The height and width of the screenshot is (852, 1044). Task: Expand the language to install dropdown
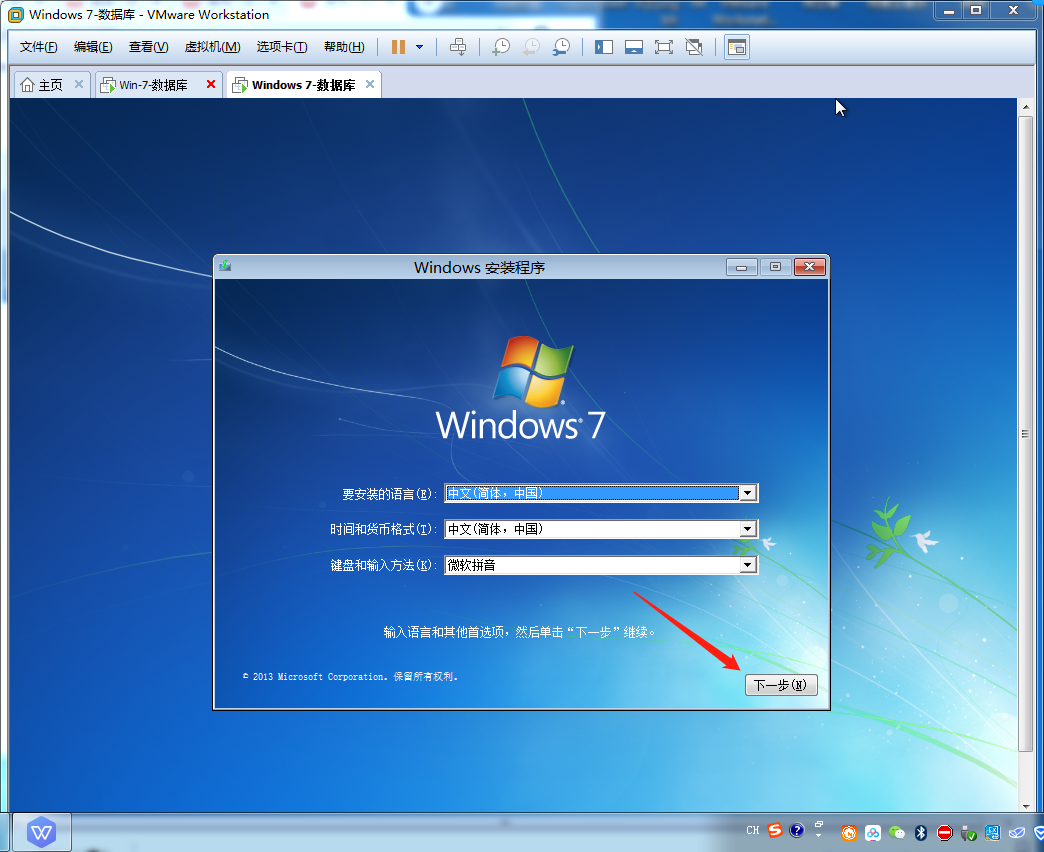pos(747,493)
